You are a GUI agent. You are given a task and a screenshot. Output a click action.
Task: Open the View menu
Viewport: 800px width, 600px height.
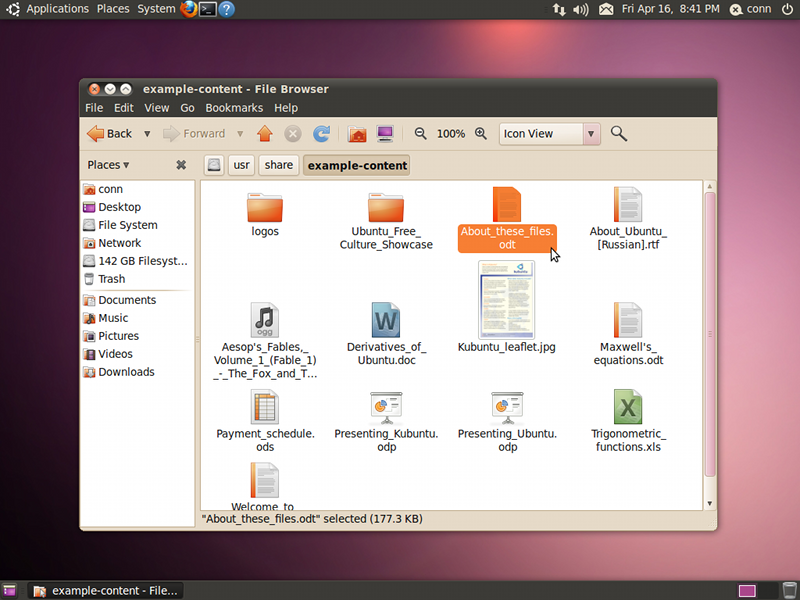click(157, 108)
